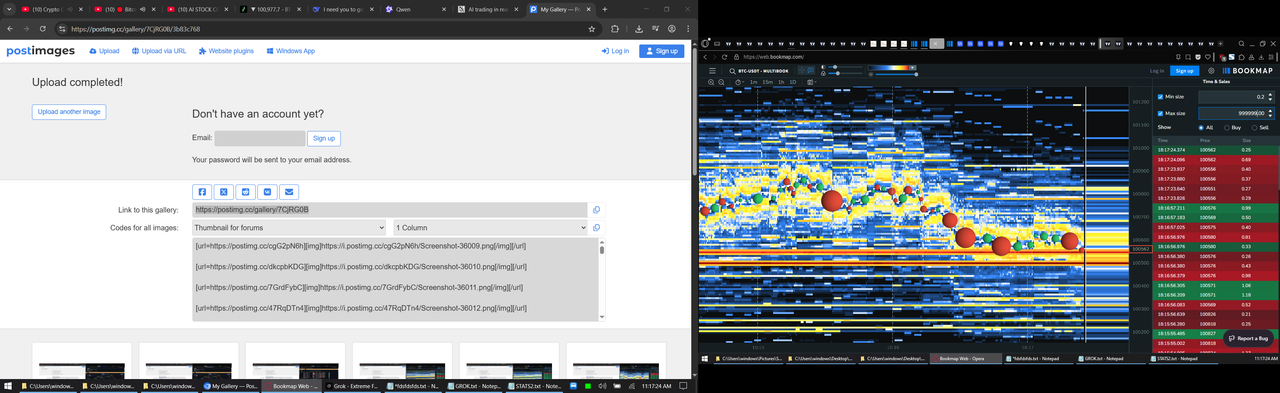Screen dimensions: 1280x393
Task: Reload the Bookmap web page
Action: pos(724,57)
